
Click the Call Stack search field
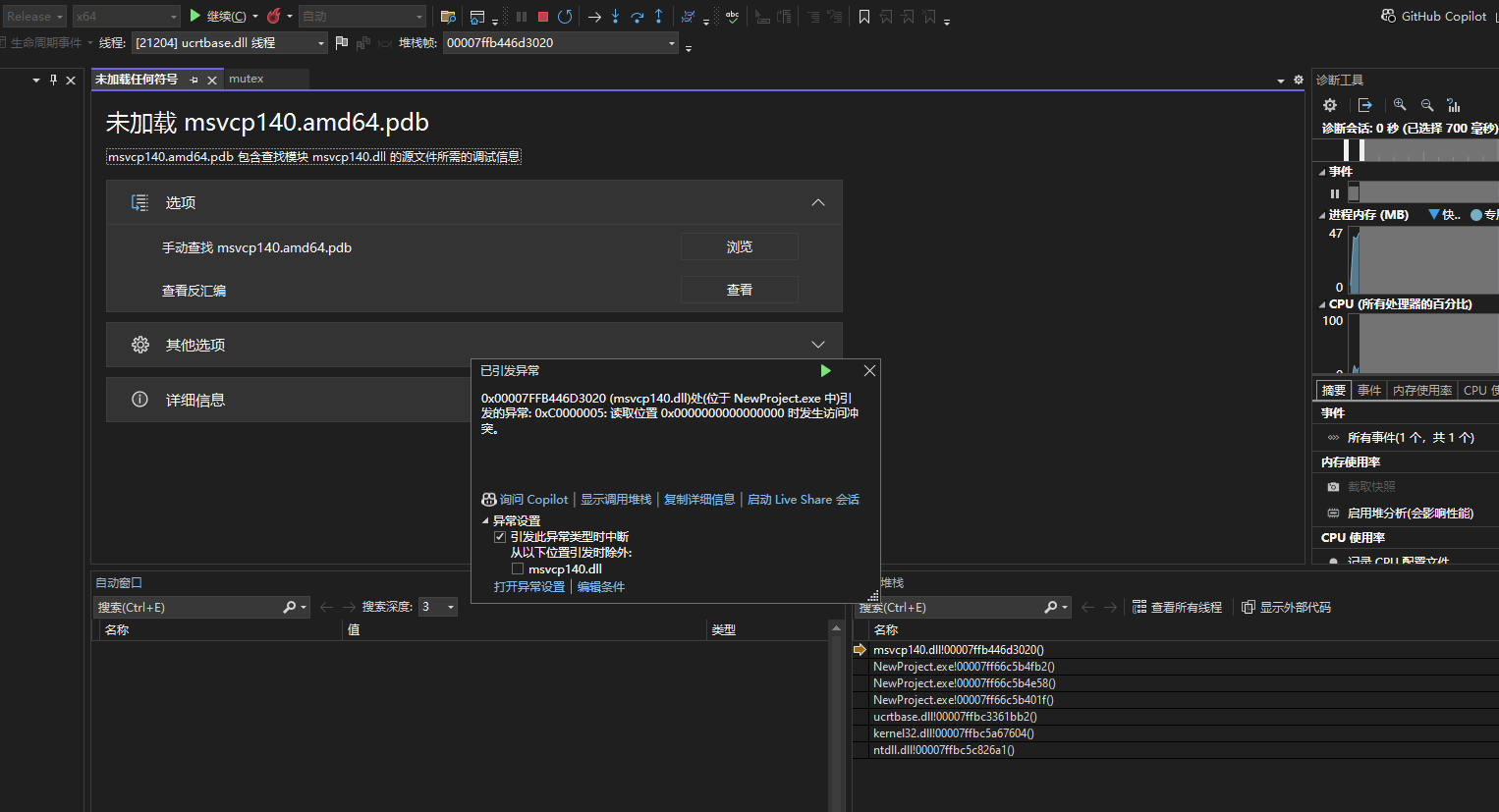949,607
